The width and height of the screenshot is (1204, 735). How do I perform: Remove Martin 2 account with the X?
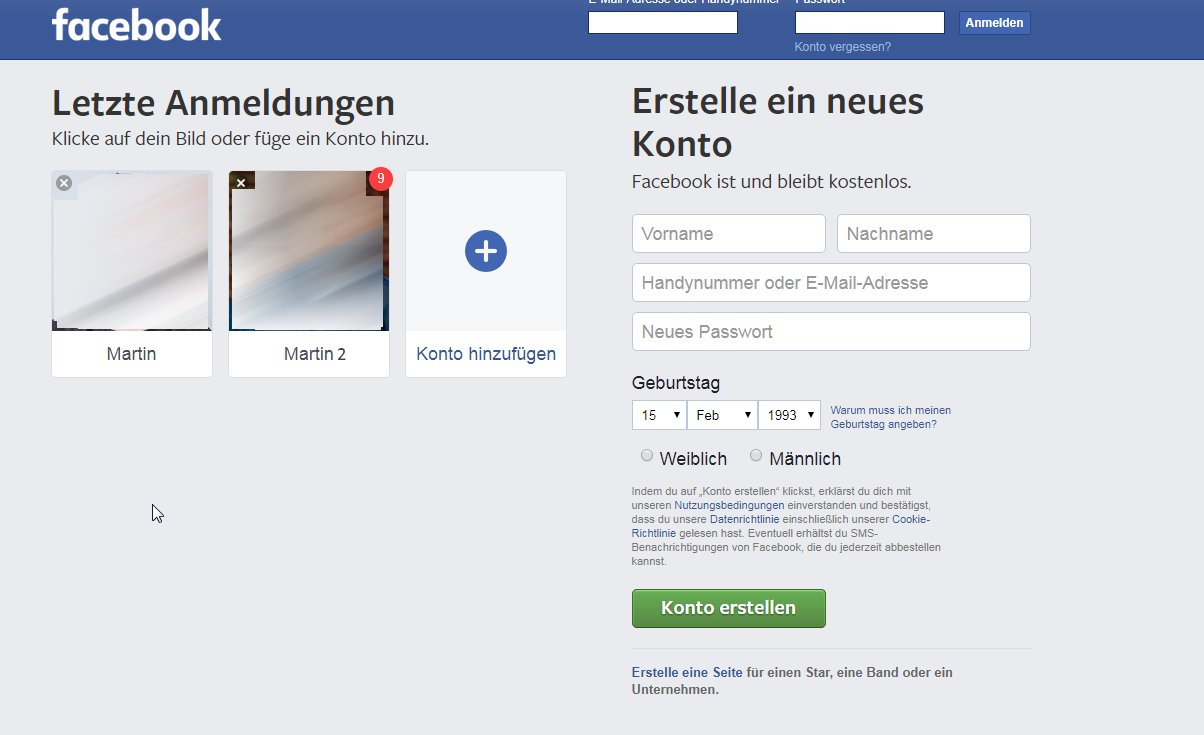coord(241,183)
